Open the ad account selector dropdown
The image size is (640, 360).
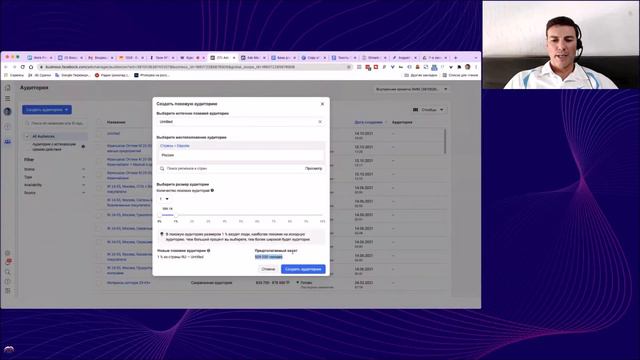point(411,89)
